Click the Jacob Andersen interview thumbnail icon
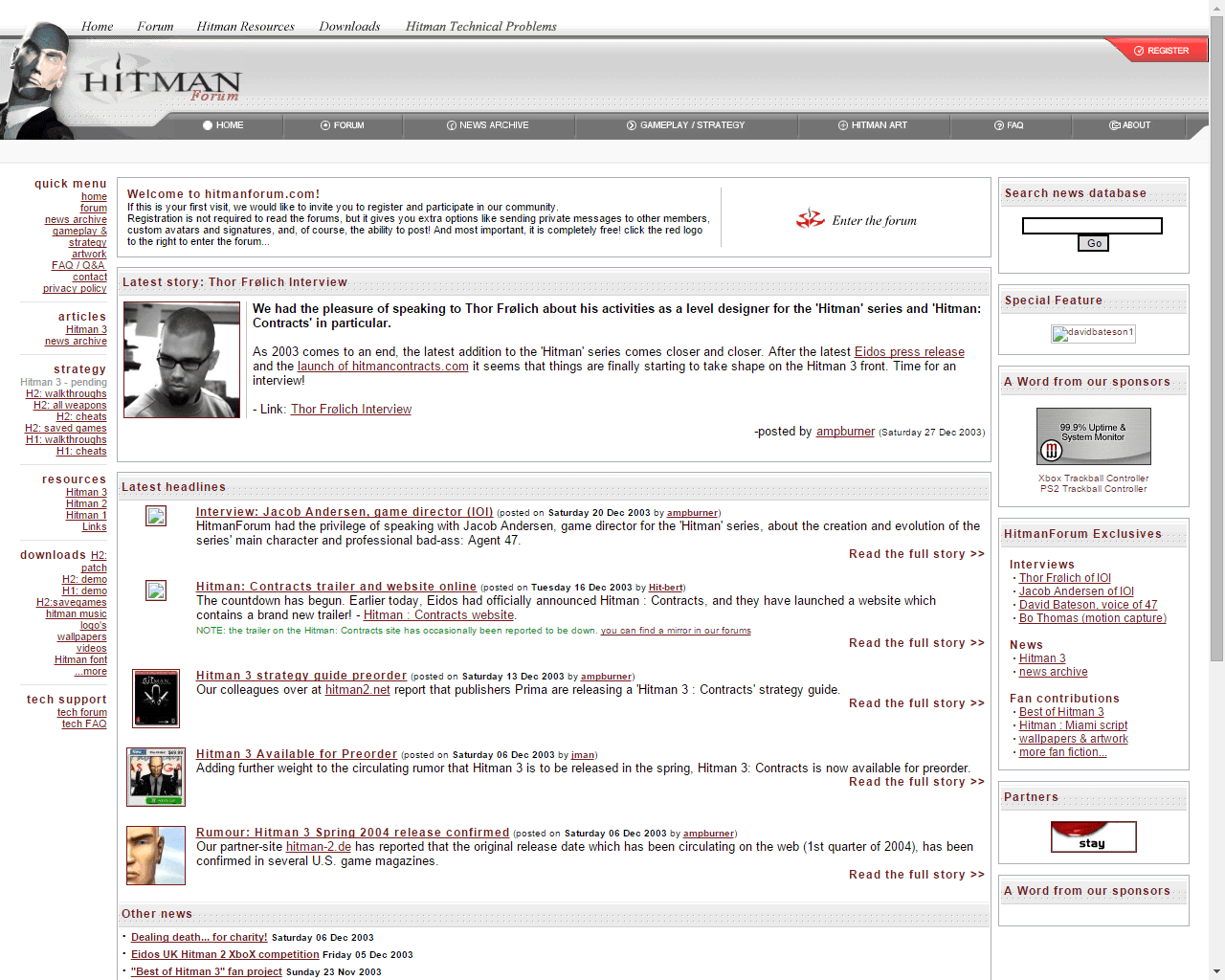The height and width of the screenshot is (980, 1225). pyautogui.click(x=156, y=516)
